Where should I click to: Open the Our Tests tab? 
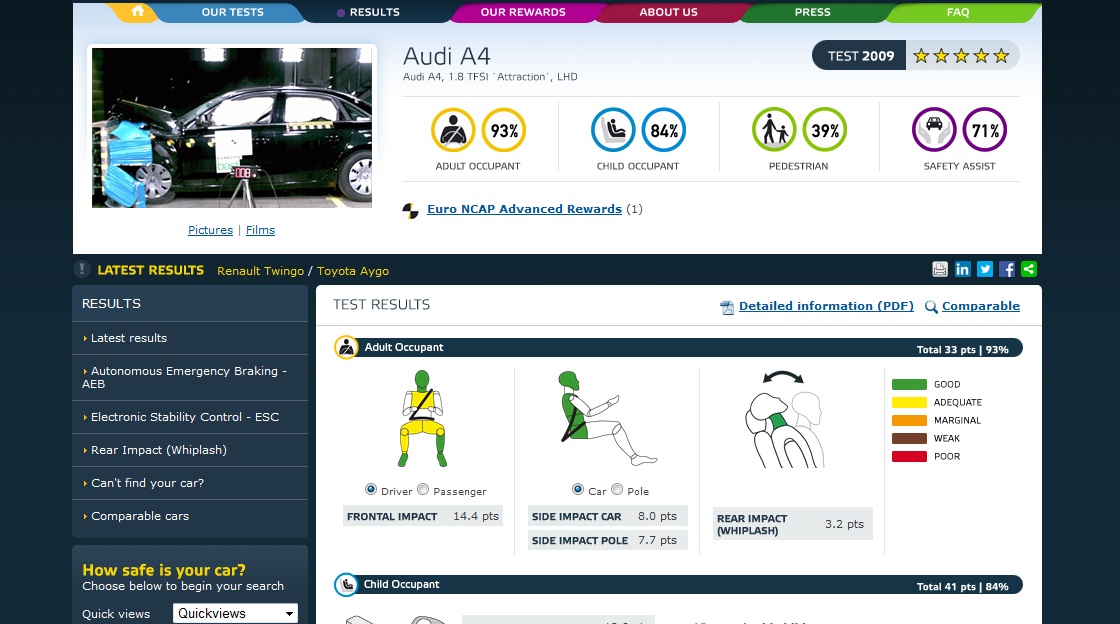coord(232,12)
